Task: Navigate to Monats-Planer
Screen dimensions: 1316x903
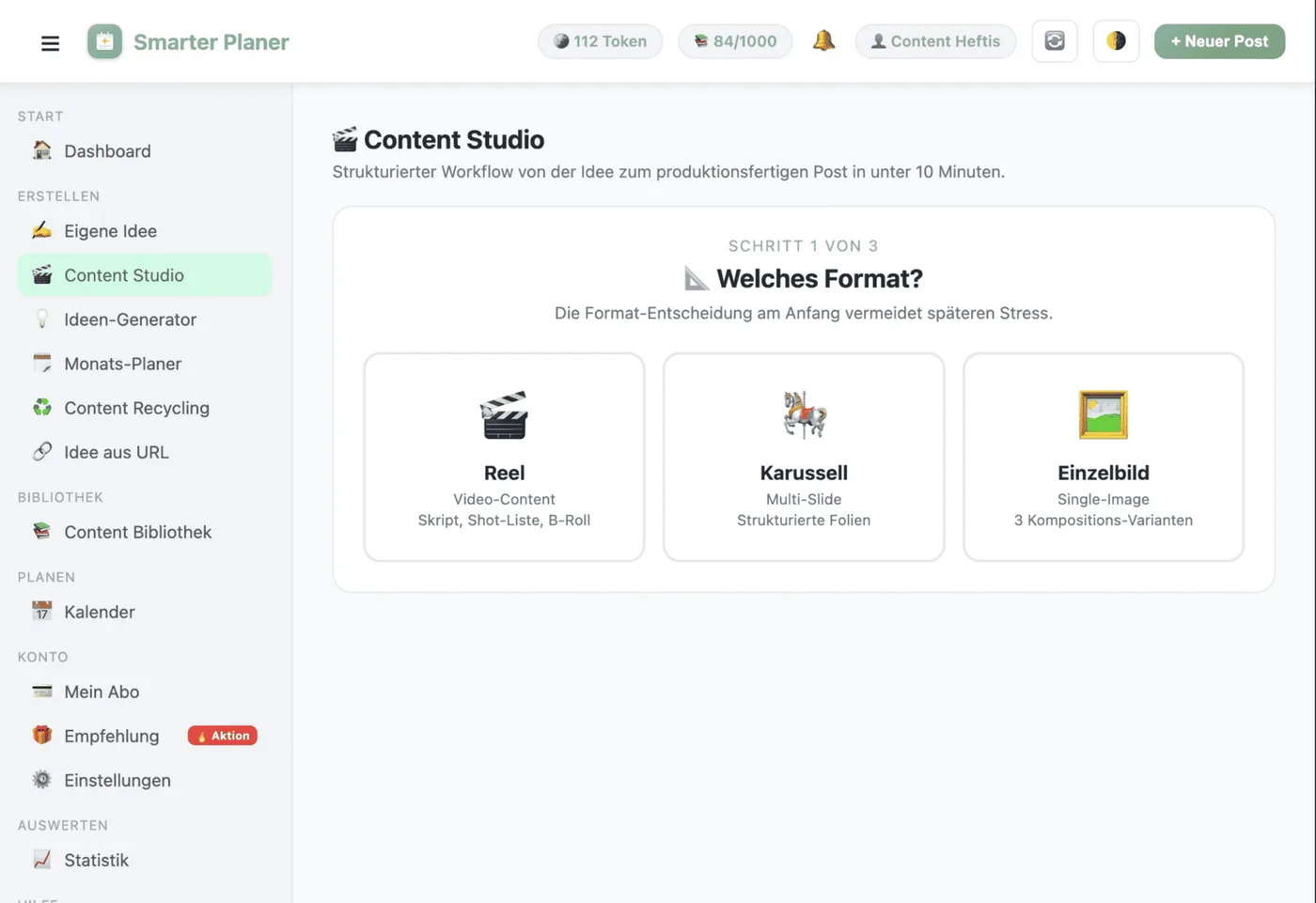Action: (145, 364)
